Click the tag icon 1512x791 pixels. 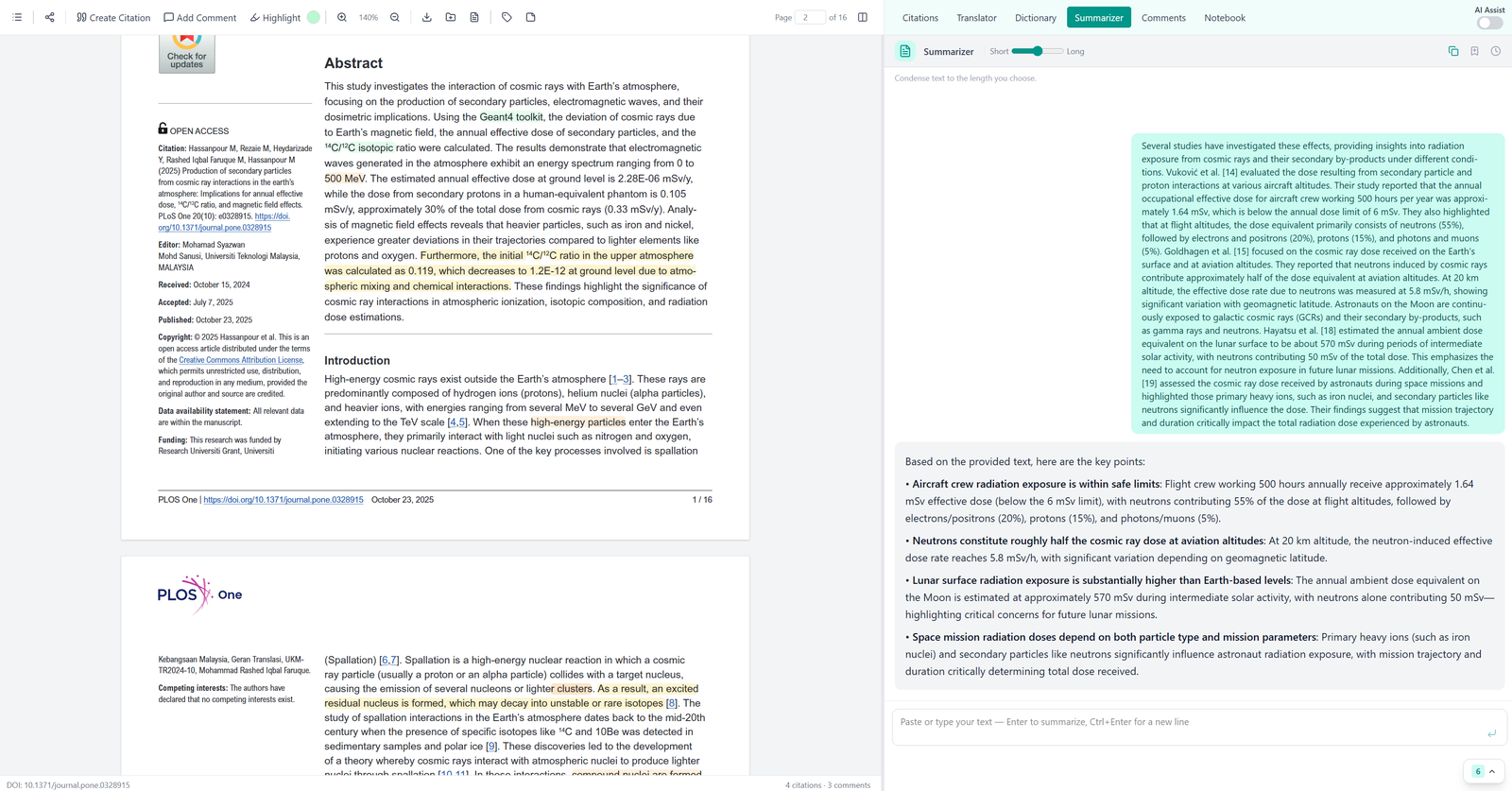[507, 17]
